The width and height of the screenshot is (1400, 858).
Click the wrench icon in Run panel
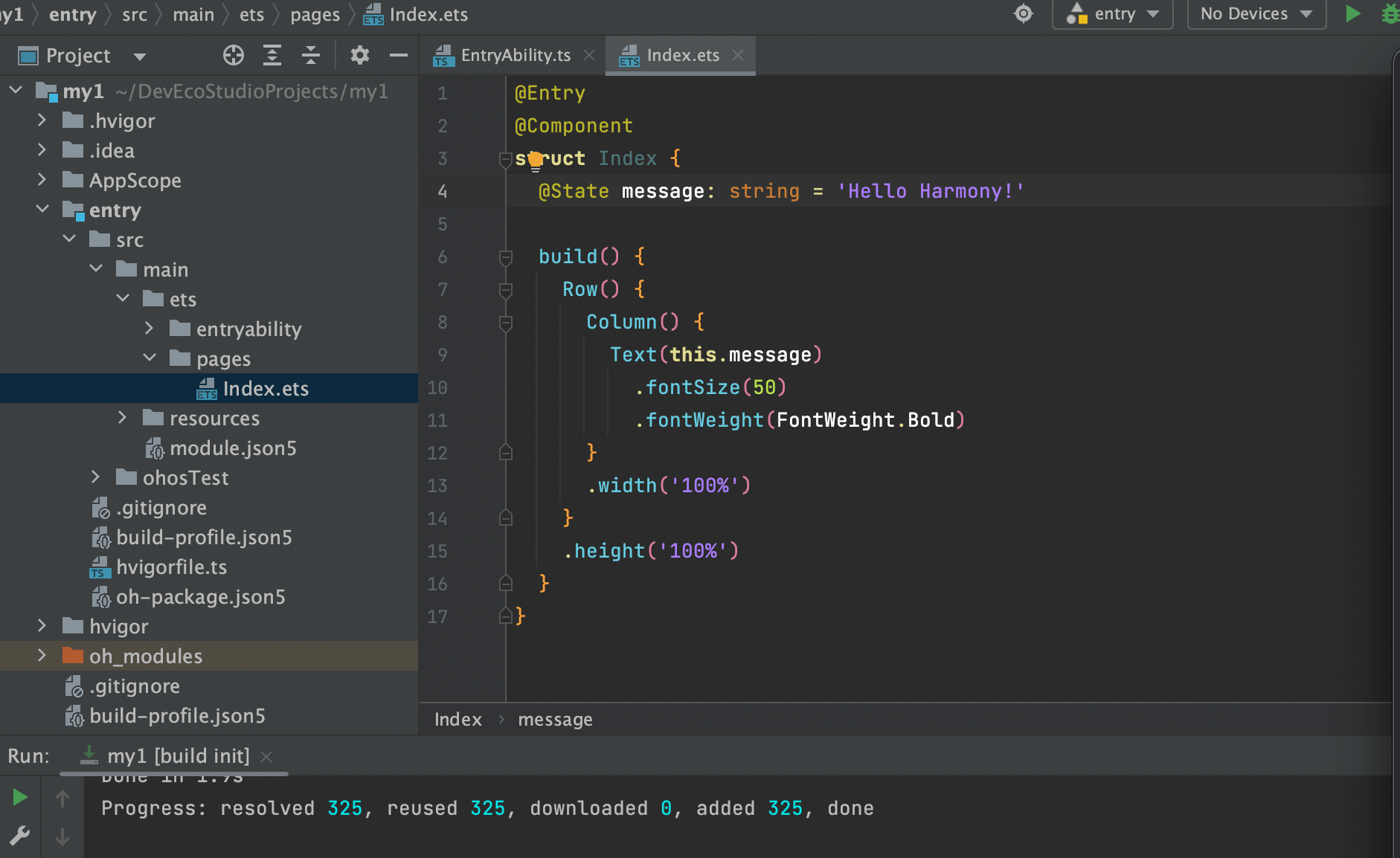[x=20, y=836]
